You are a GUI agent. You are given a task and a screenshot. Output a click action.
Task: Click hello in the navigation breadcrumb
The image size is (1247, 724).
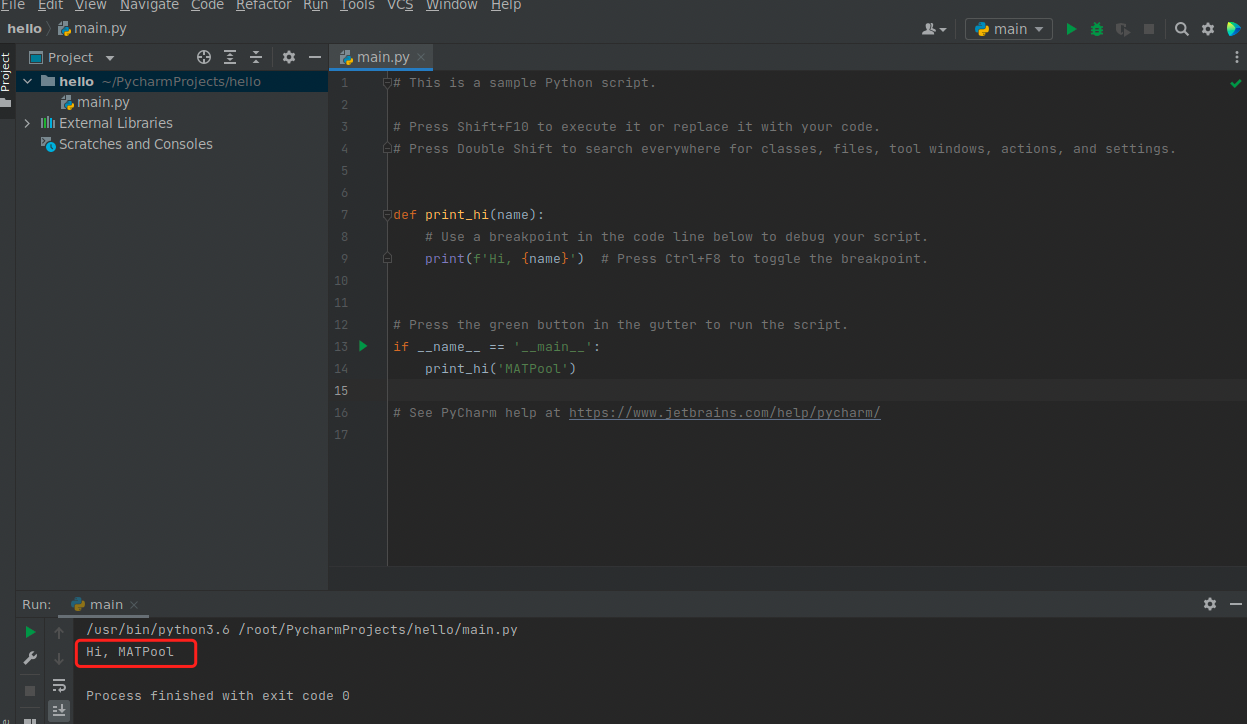click(24, 29)
